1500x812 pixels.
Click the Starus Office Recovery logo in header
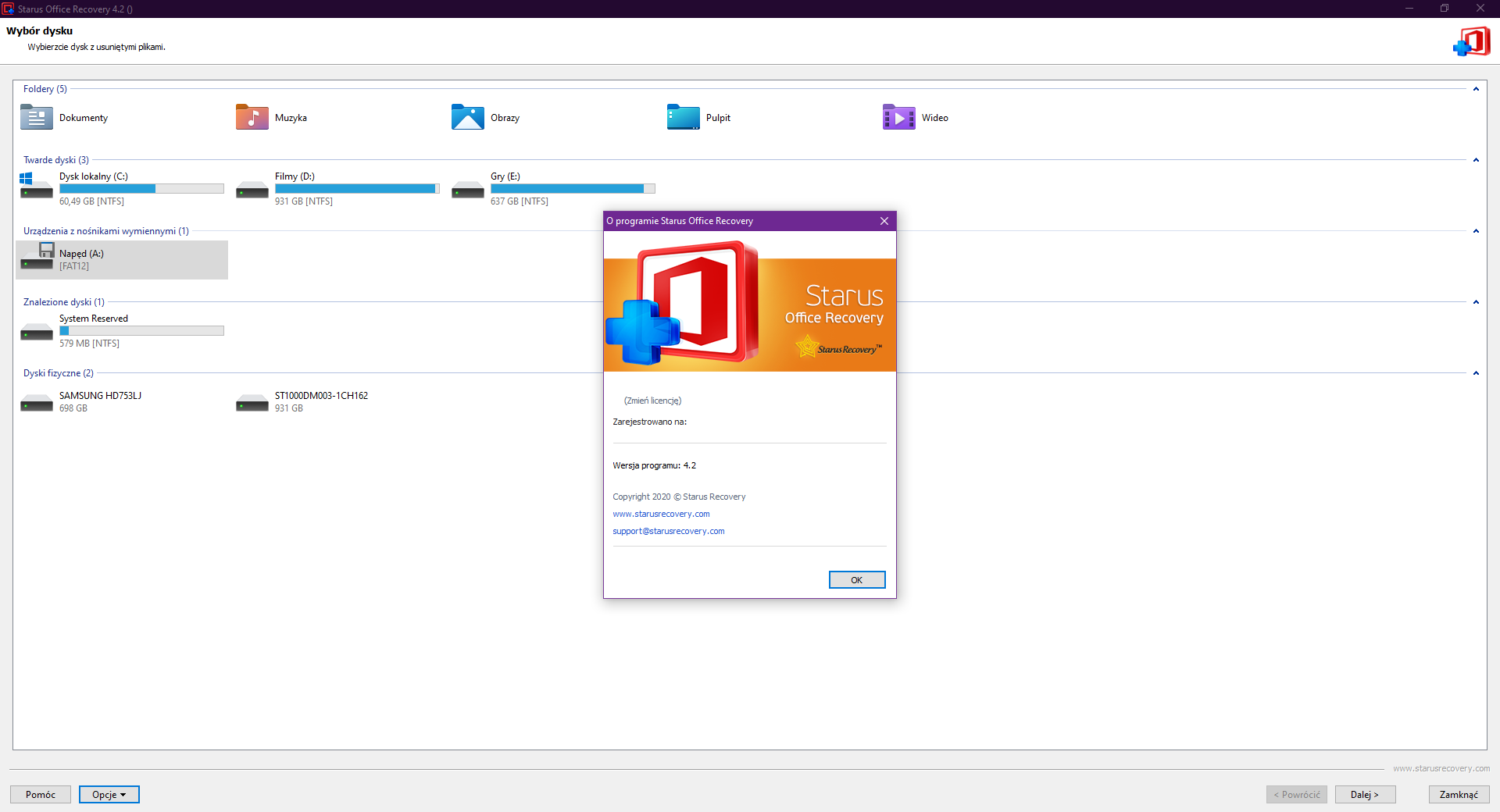coord(1472,41)
